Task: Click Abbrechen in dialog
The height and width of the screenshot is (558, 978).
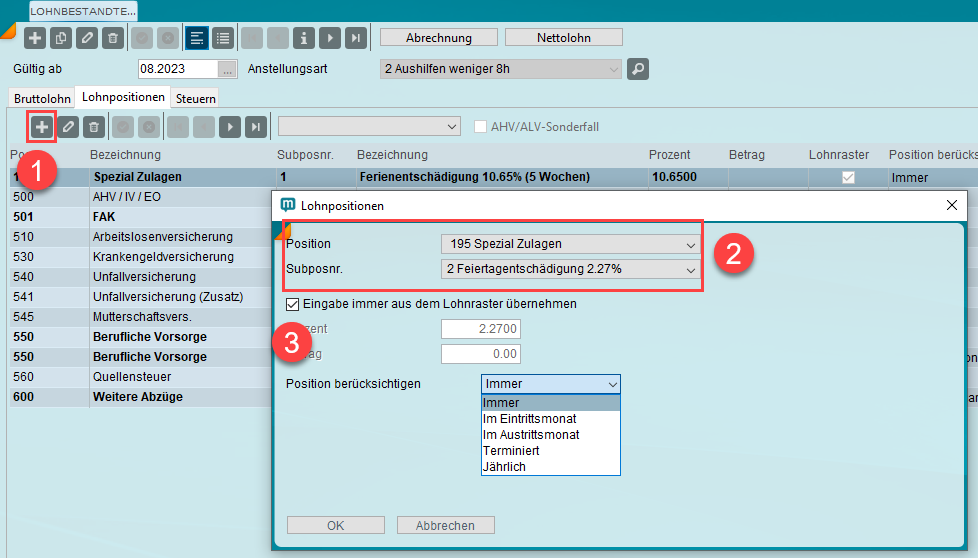Action: pos(445,525)
